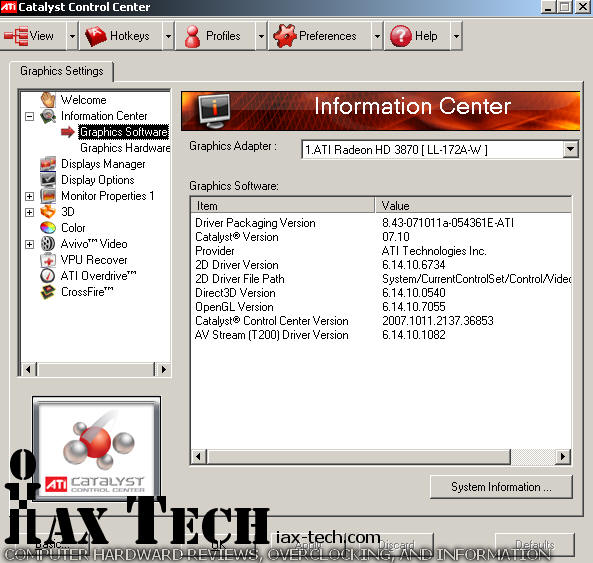Open the Display Options page

point(98,180)
